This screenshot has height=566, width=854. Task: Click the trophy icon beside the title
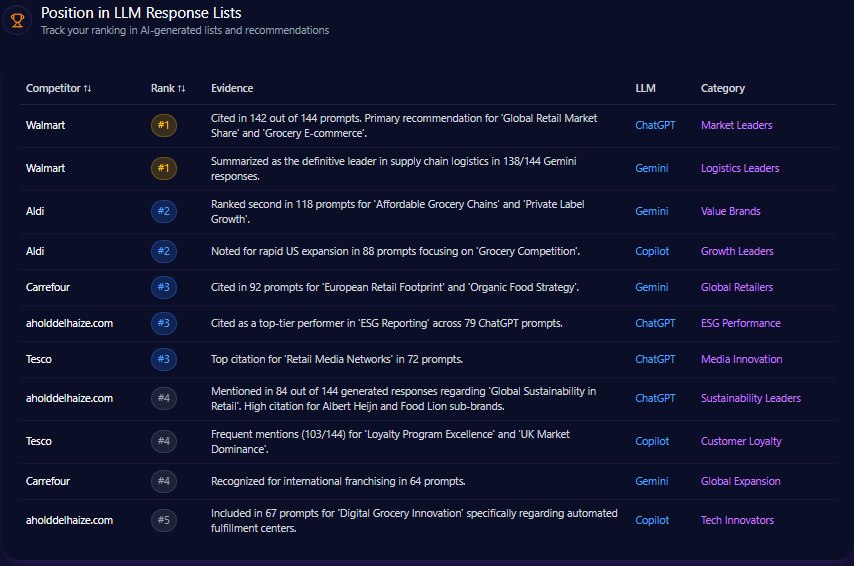[17, 20]
